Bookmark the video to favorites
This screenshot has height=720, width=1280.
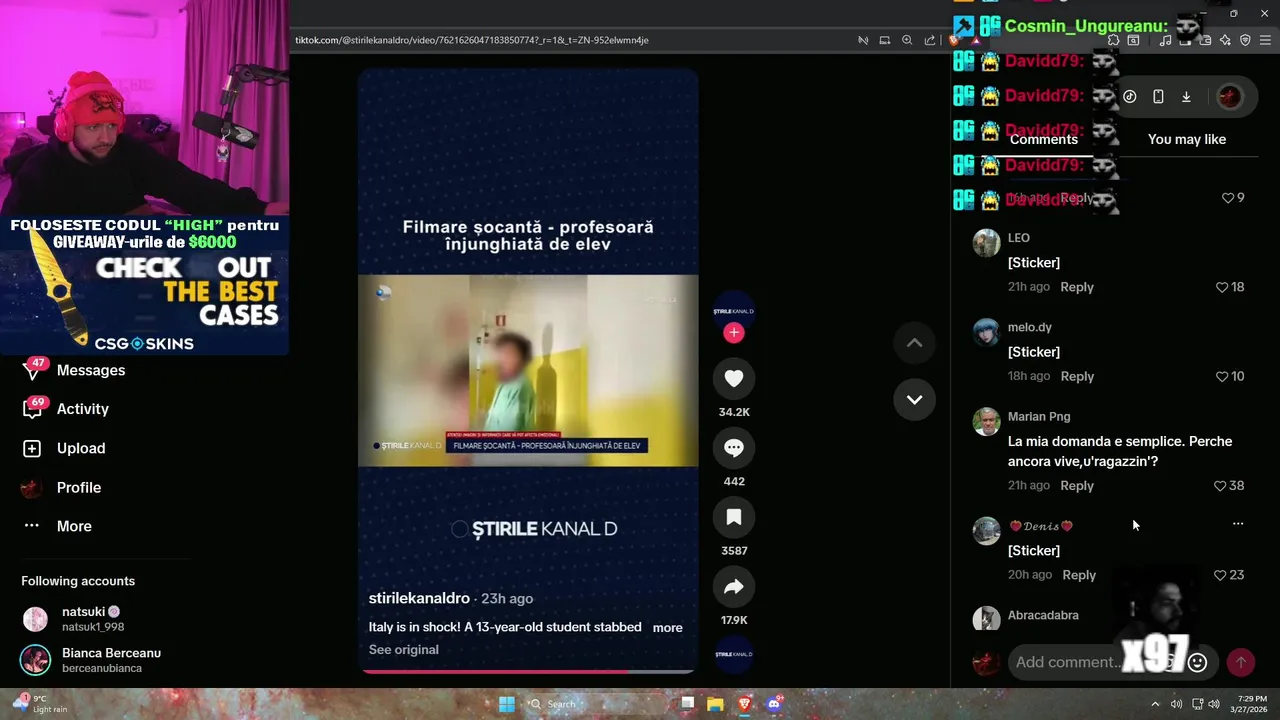point(734,517)
